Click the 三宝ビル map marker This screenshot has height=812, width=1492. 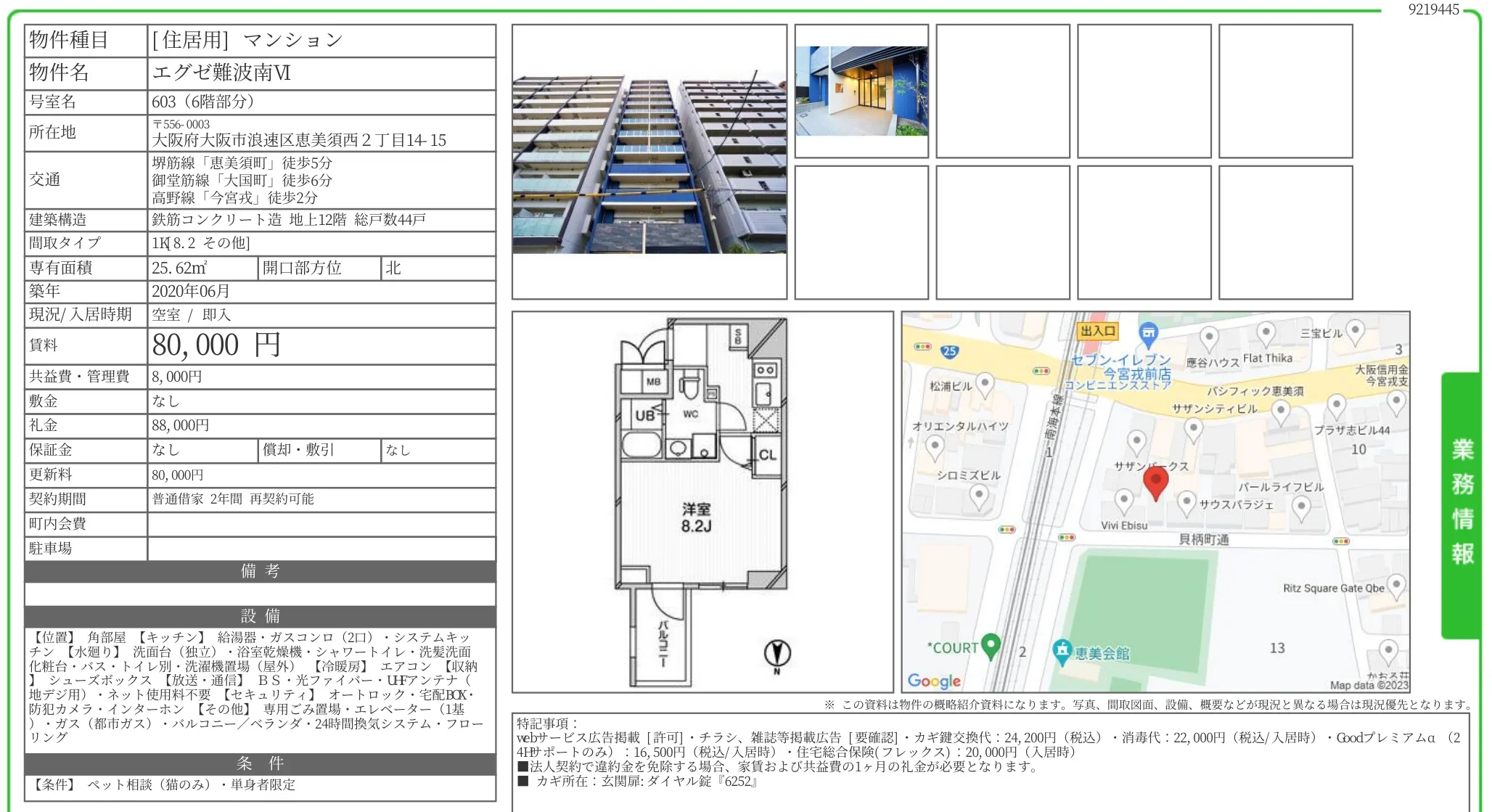coord(1356,331)
